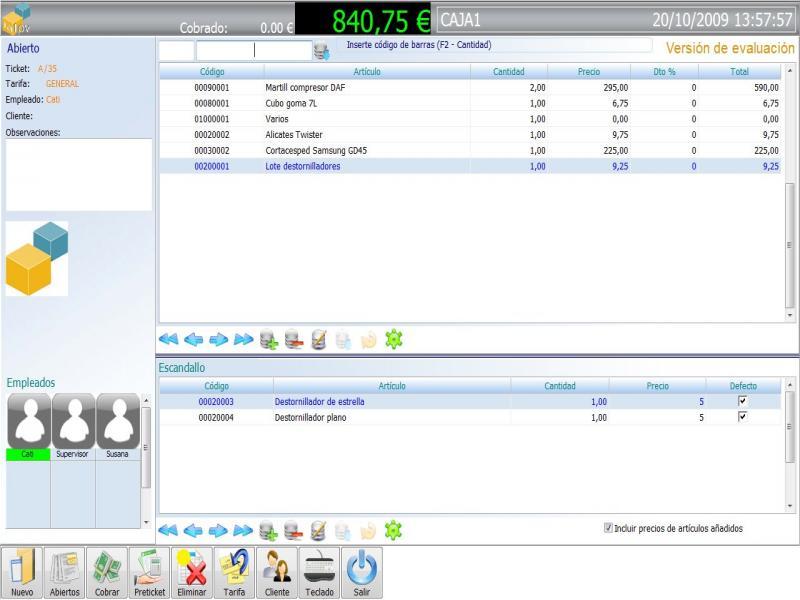Click the Total column header
This screenshot has height=600, width=800.
[739, 71]
